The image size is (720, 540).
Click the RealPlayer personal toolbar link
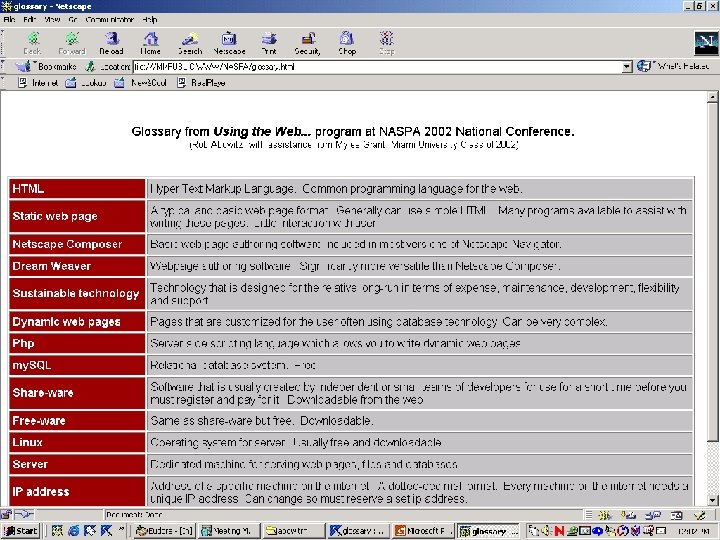201,83
